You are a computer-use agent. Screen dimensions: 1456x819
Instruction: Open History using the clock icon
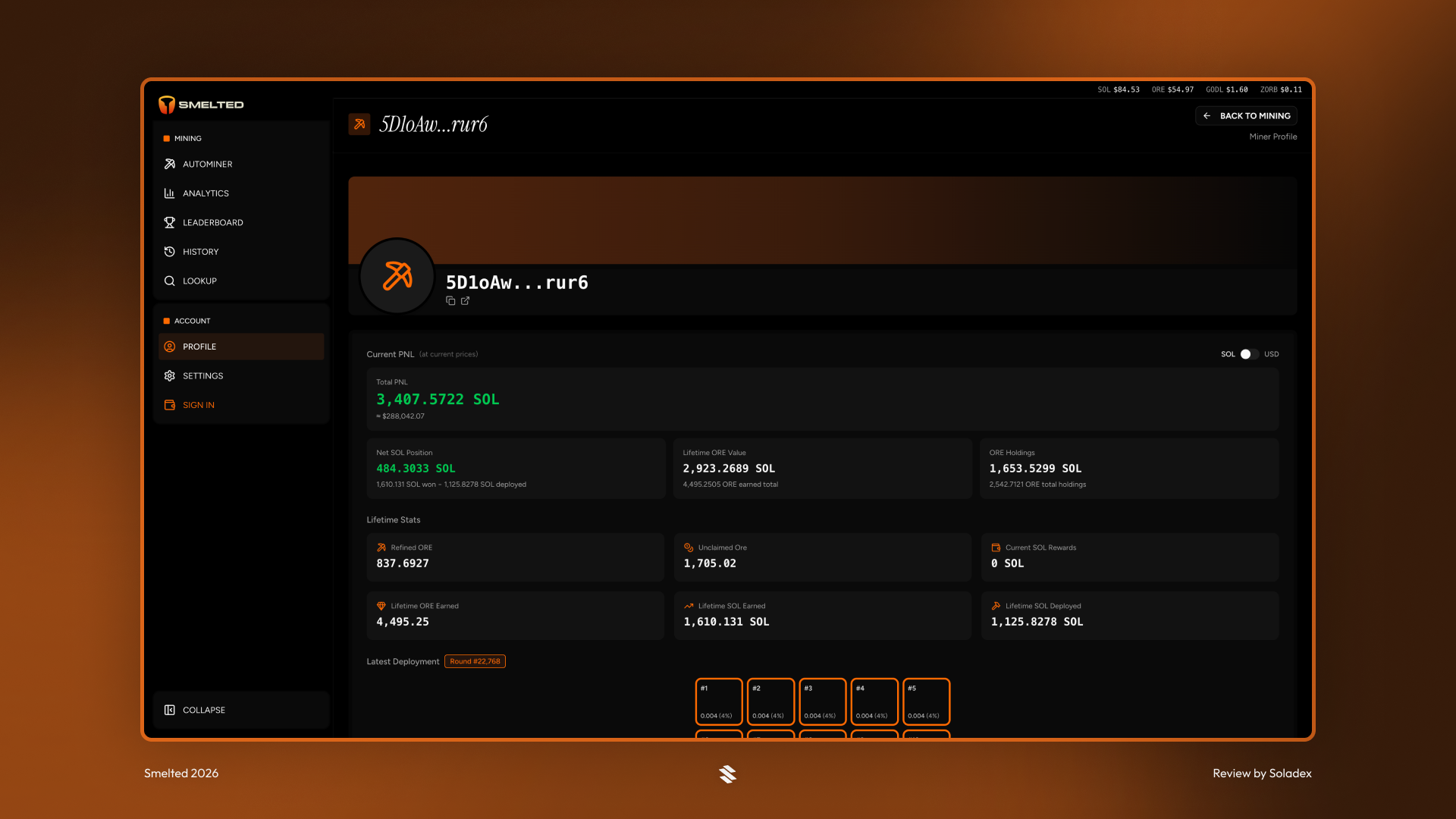(x=170, y=251)
